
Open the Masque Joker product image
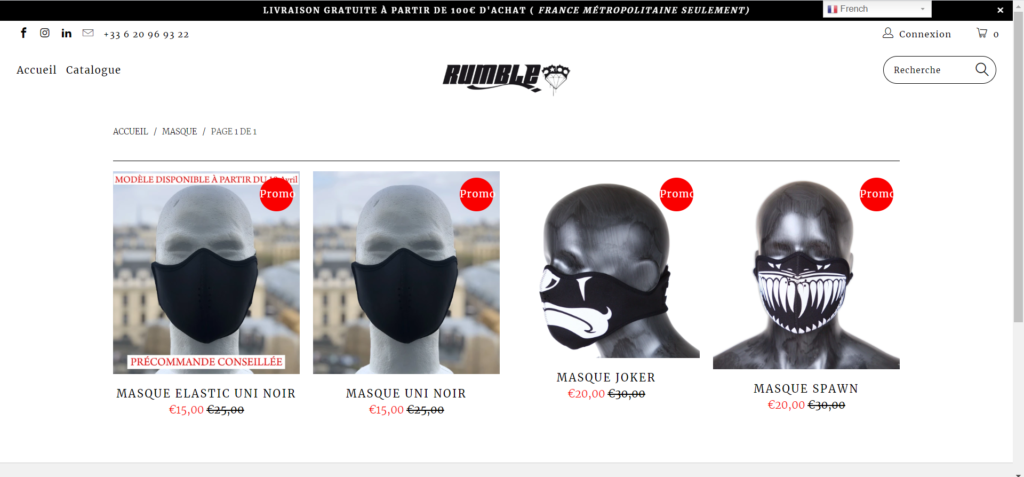tap(606, 268)
